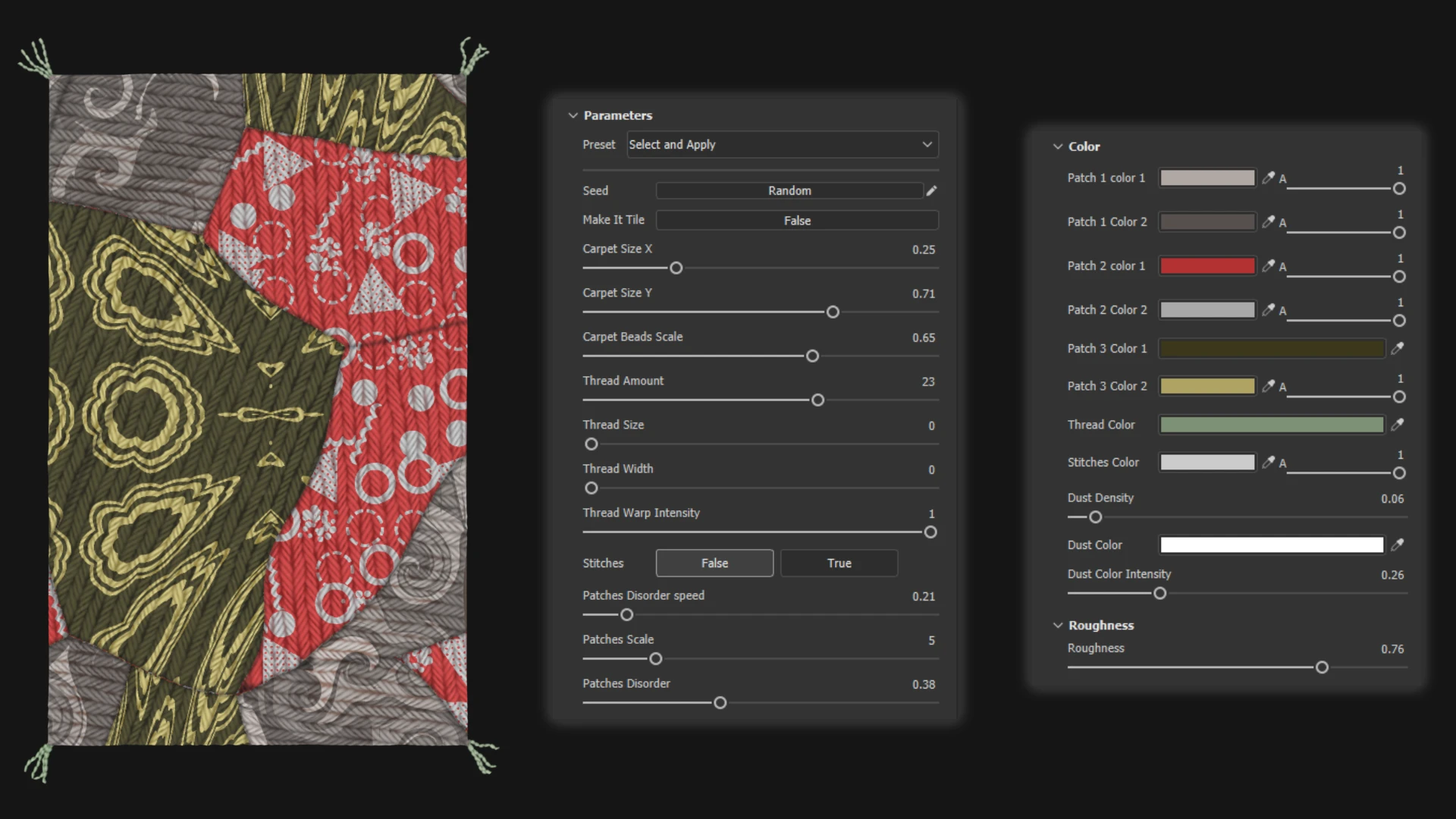
Task: Set Stitches to True
Action: click(x=839, y=563)
